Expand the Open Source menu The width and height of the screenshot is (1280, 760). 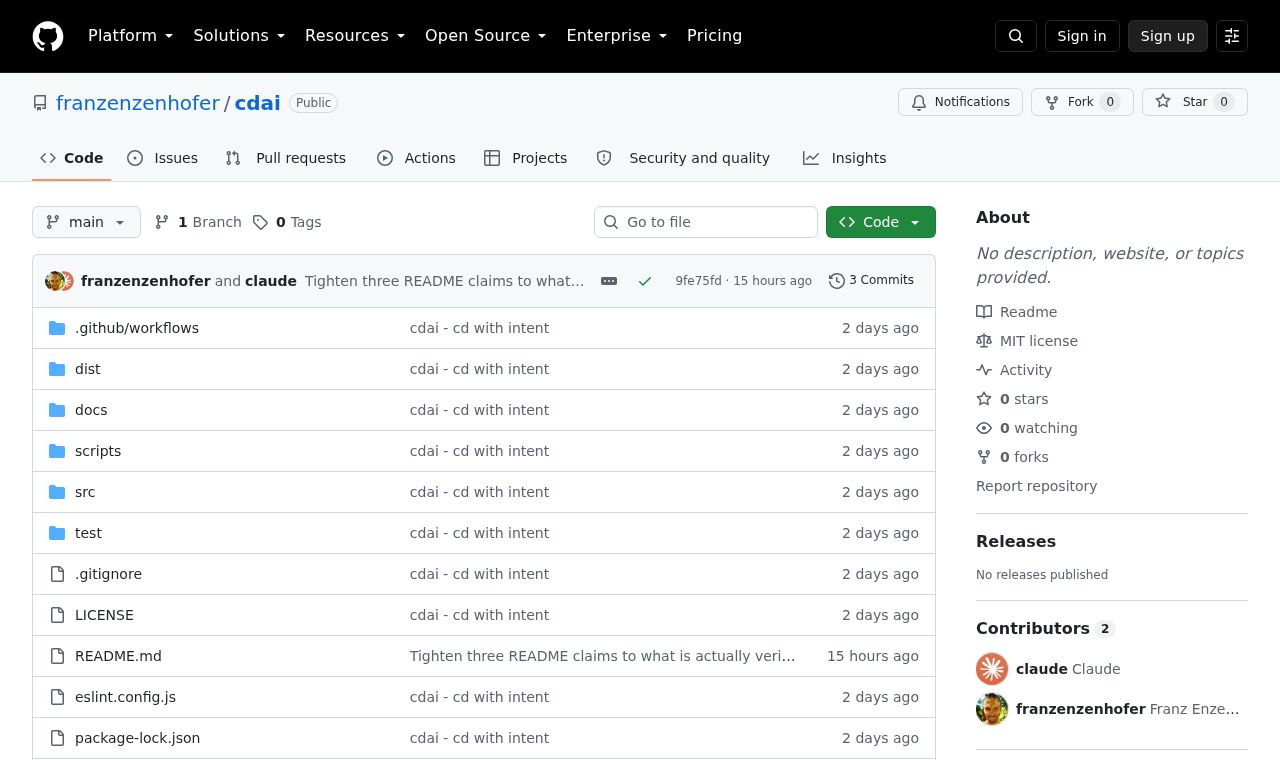[486, 36]
